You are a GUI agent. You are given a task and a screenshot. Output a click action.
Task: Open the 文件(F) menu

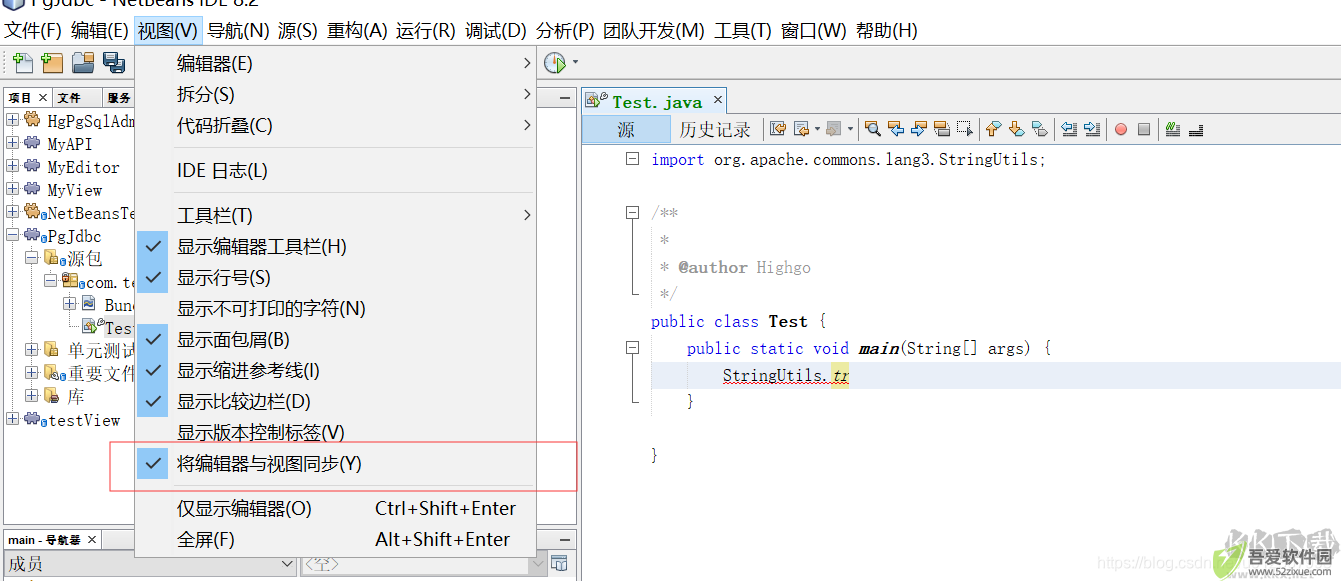coord(33,31)
